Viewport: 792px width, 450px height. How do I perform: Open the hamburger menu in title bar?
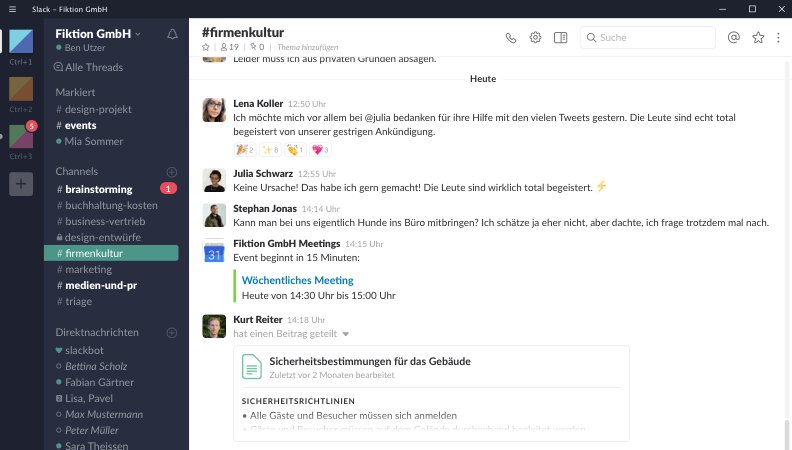tap(12, 9)
